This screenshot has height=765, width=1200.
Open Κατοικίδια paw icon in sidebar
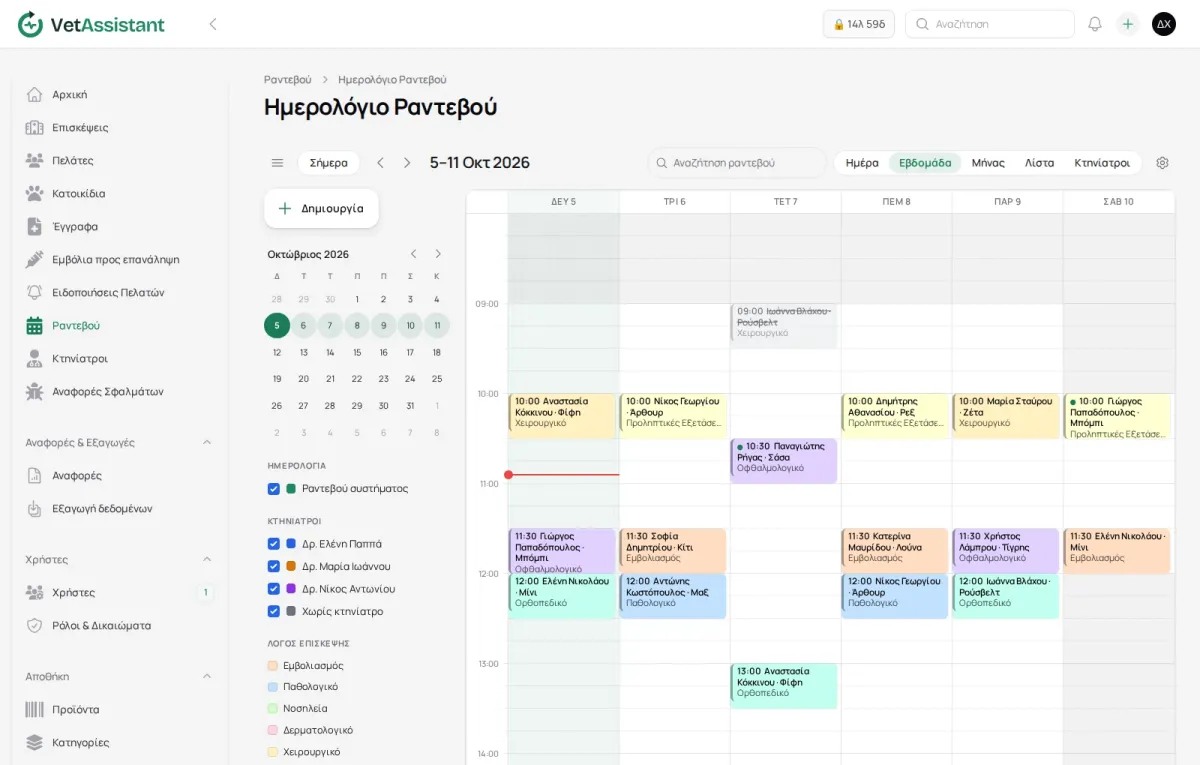(x=35, y=193)
